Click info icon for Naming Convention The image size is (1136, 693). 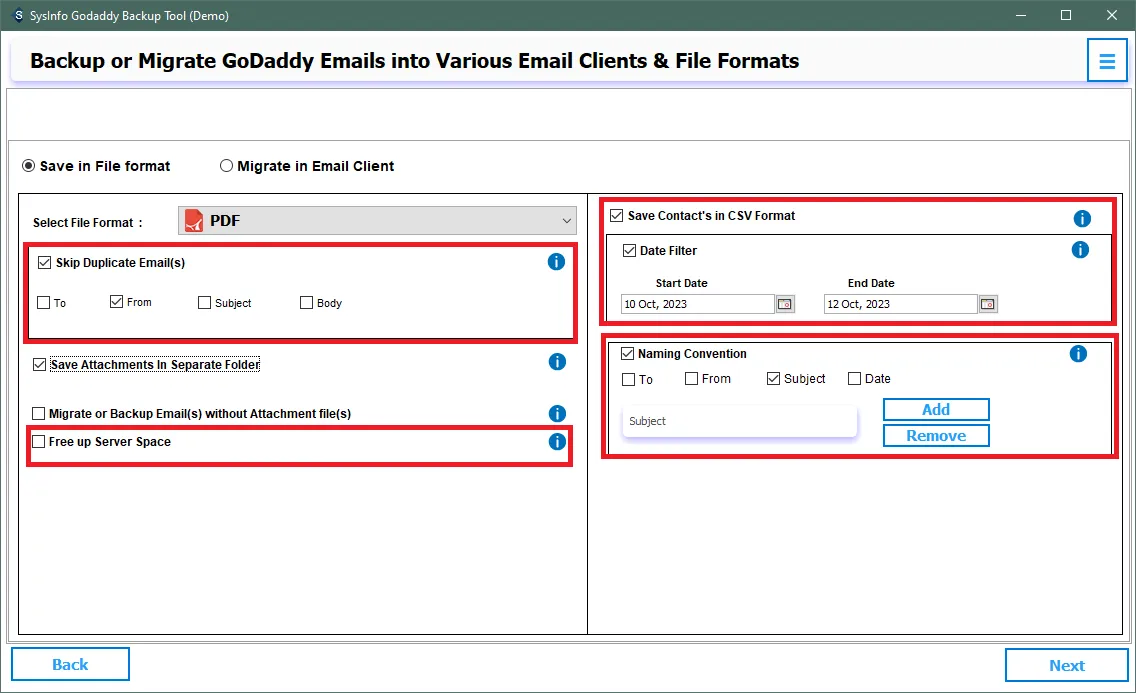[x=1078, y=354]
